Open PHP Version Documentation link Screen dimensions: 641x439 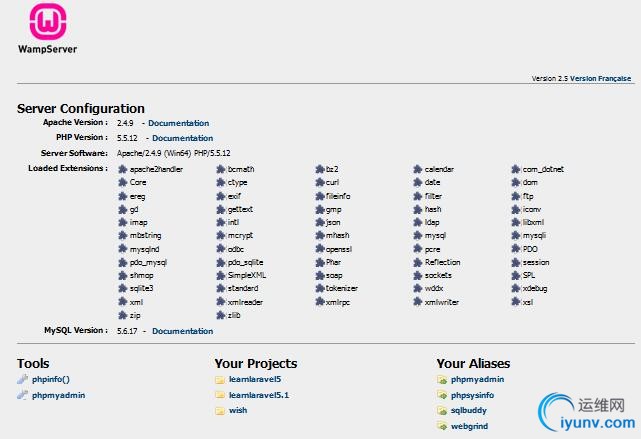pyautogui.click(x=183, y=138)
